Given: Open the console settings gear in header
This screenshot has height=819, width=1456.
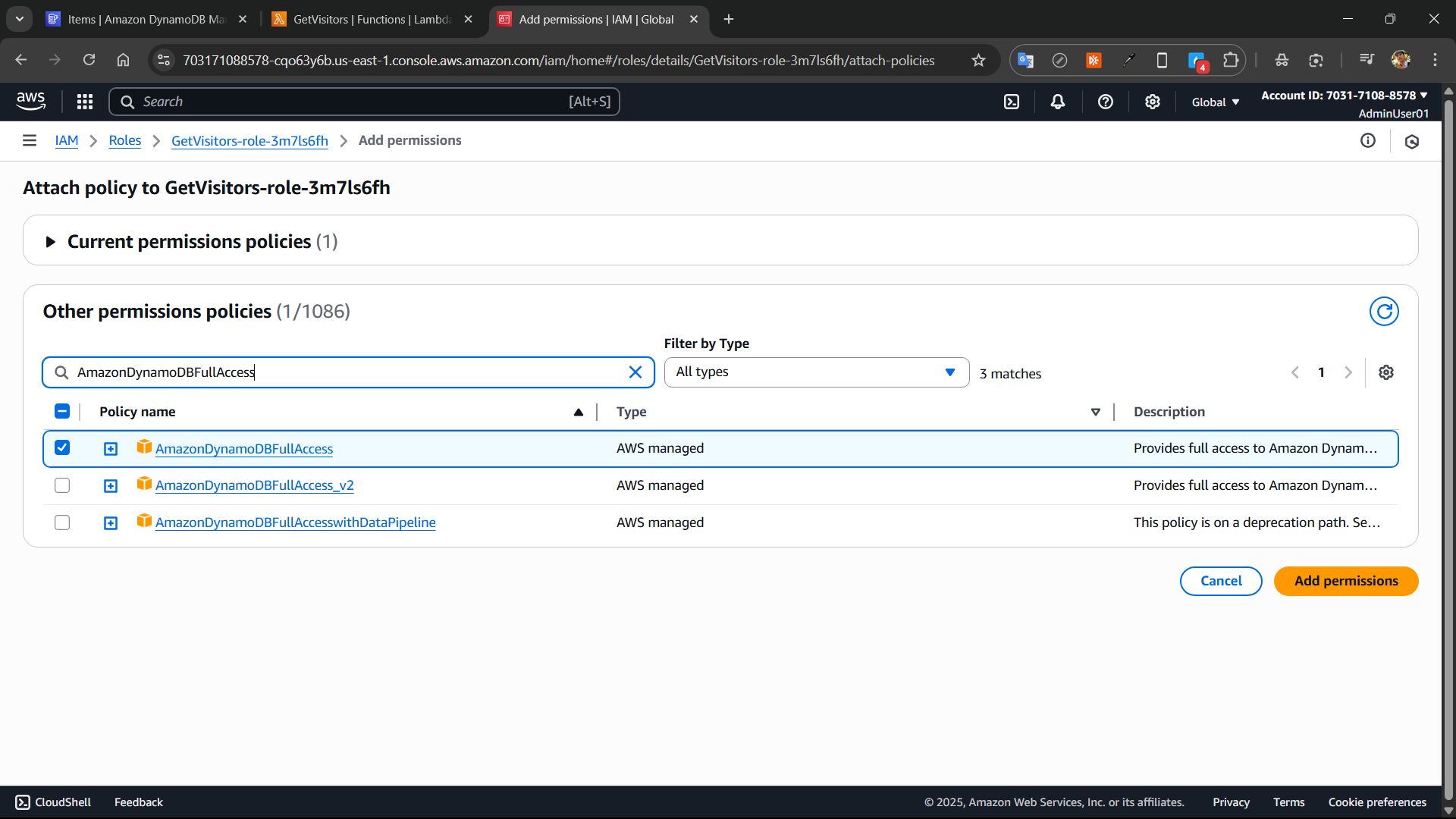Looking at the screenshot, I should coord(1153,102).
